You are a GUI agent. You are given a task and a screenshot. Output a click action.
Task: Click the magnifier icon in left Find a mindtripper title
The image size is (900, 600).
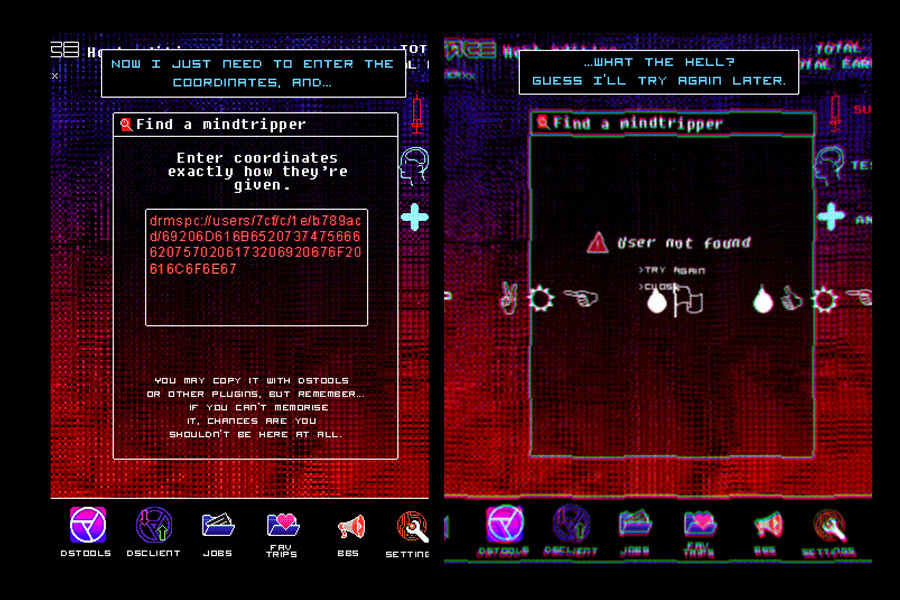pyautogui.click(x=126, y=125)
